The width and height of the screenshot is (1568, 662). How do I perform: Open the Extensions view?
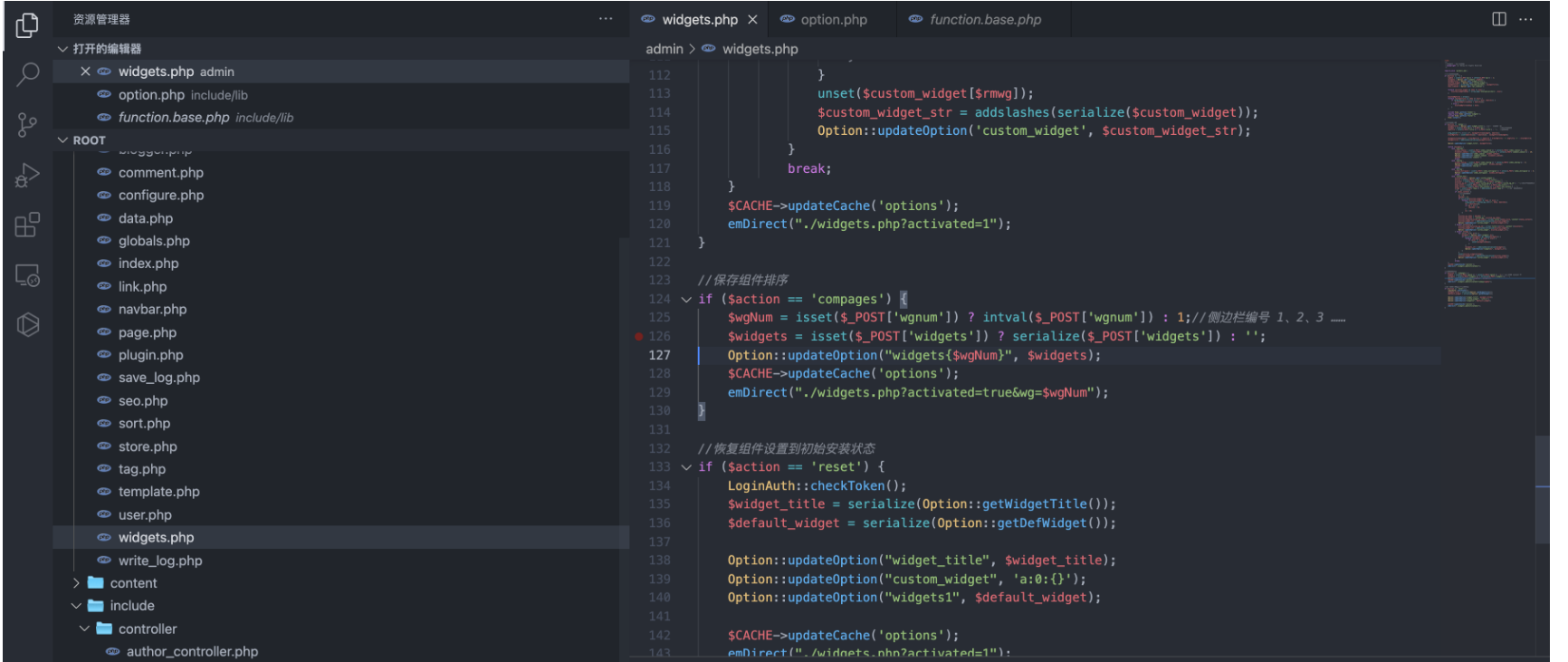click(x=27, y=225)
